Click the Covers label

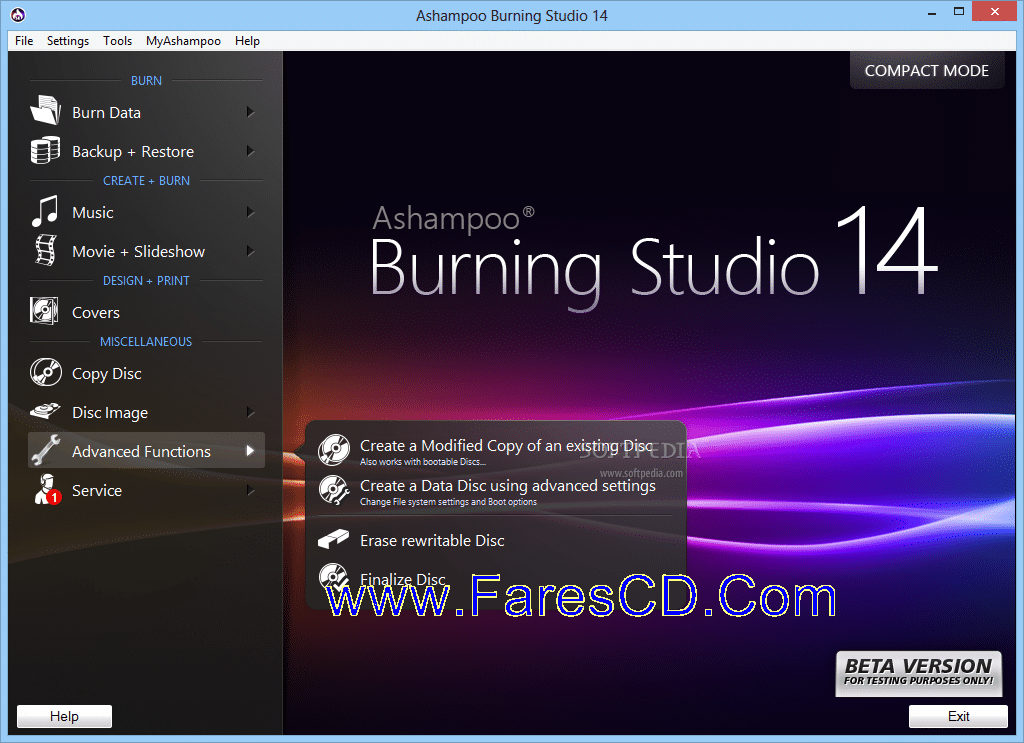96,312
